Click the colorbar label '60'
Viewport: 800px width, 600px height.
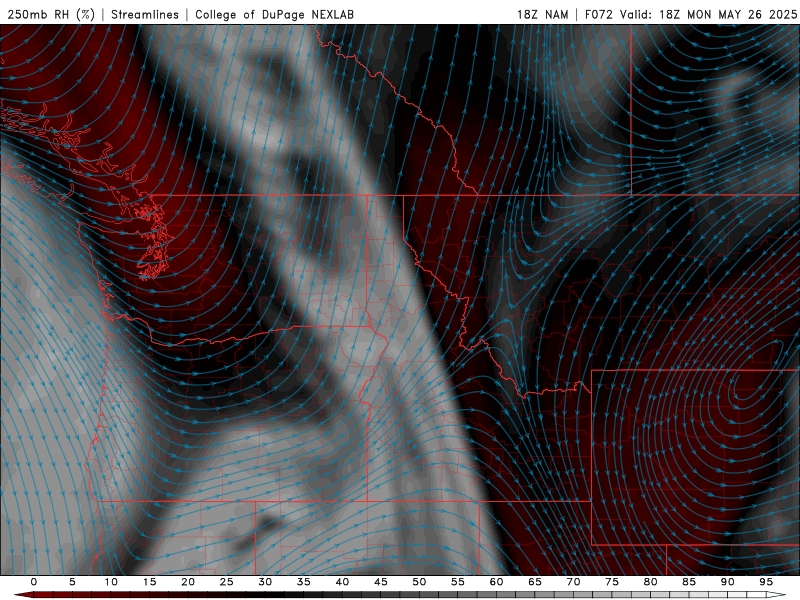click(496, 582)
